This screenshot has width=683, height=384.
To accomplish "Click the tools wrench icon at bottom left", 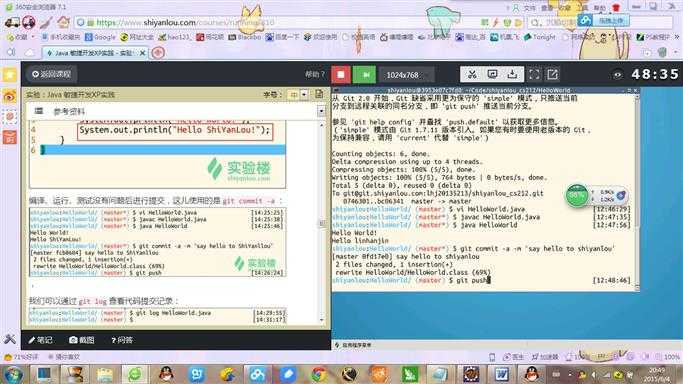I will click(10, 339).
